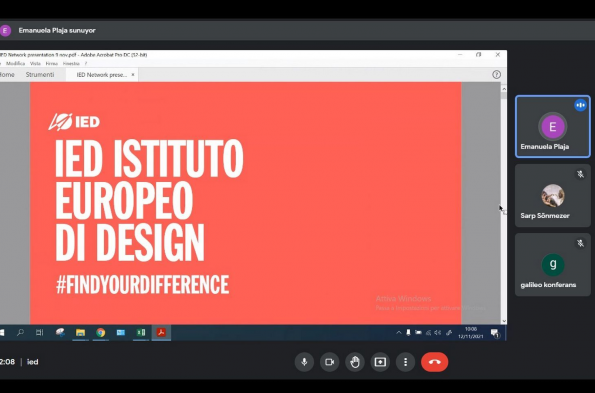The image size is (595, 393).
Task: Expand the system tray hidden icons chevron
Action: (x=399, y=333)
